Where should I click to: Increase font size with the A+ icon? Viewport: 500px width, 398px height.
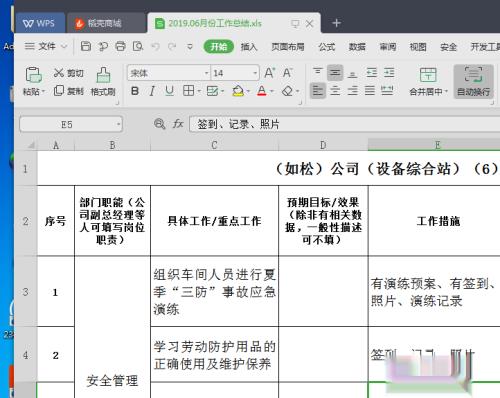pos(270,73)
